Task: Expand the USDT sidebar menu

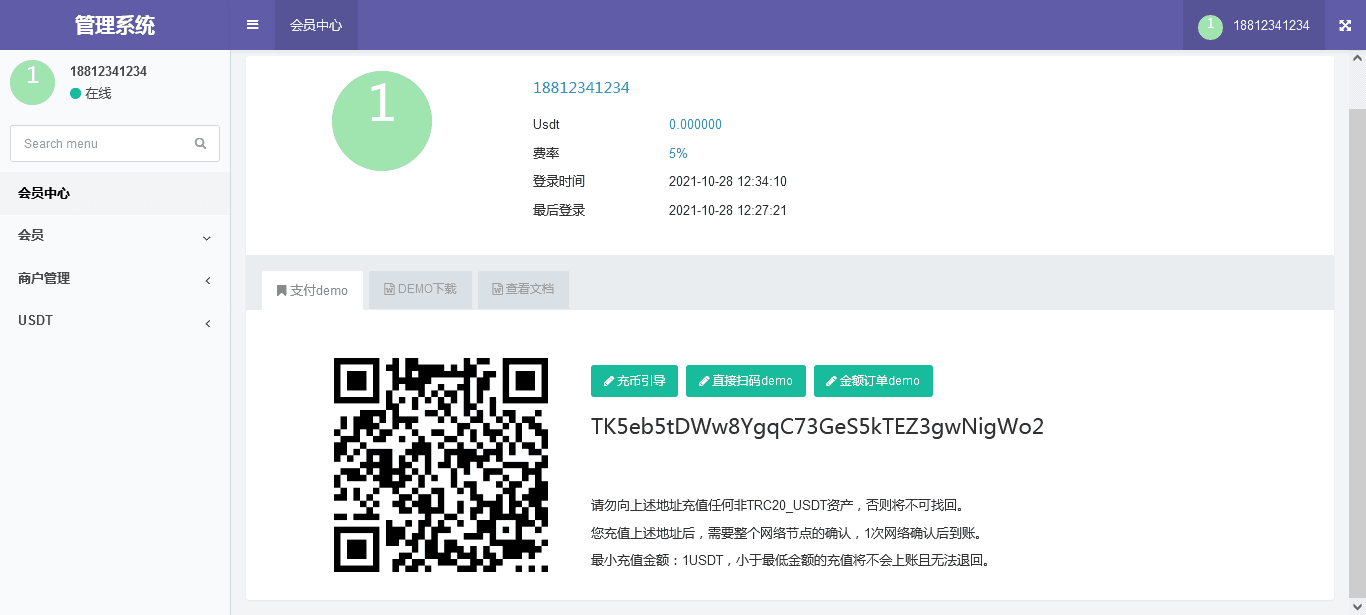Action: [115, 322]
